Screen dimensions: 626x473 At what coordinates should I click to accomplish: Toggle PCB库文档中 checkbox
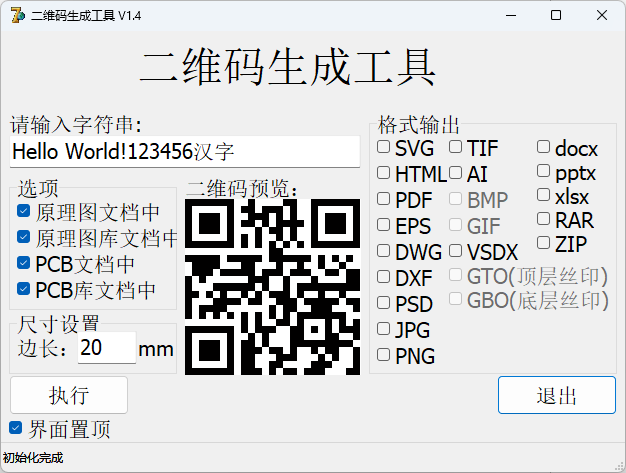(24, 289)
